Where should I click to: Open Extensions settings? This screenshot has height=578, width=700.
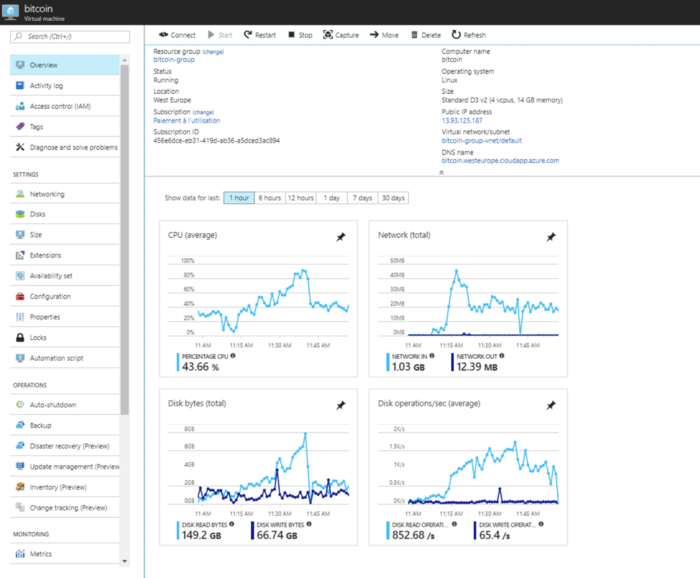point(65,255)
